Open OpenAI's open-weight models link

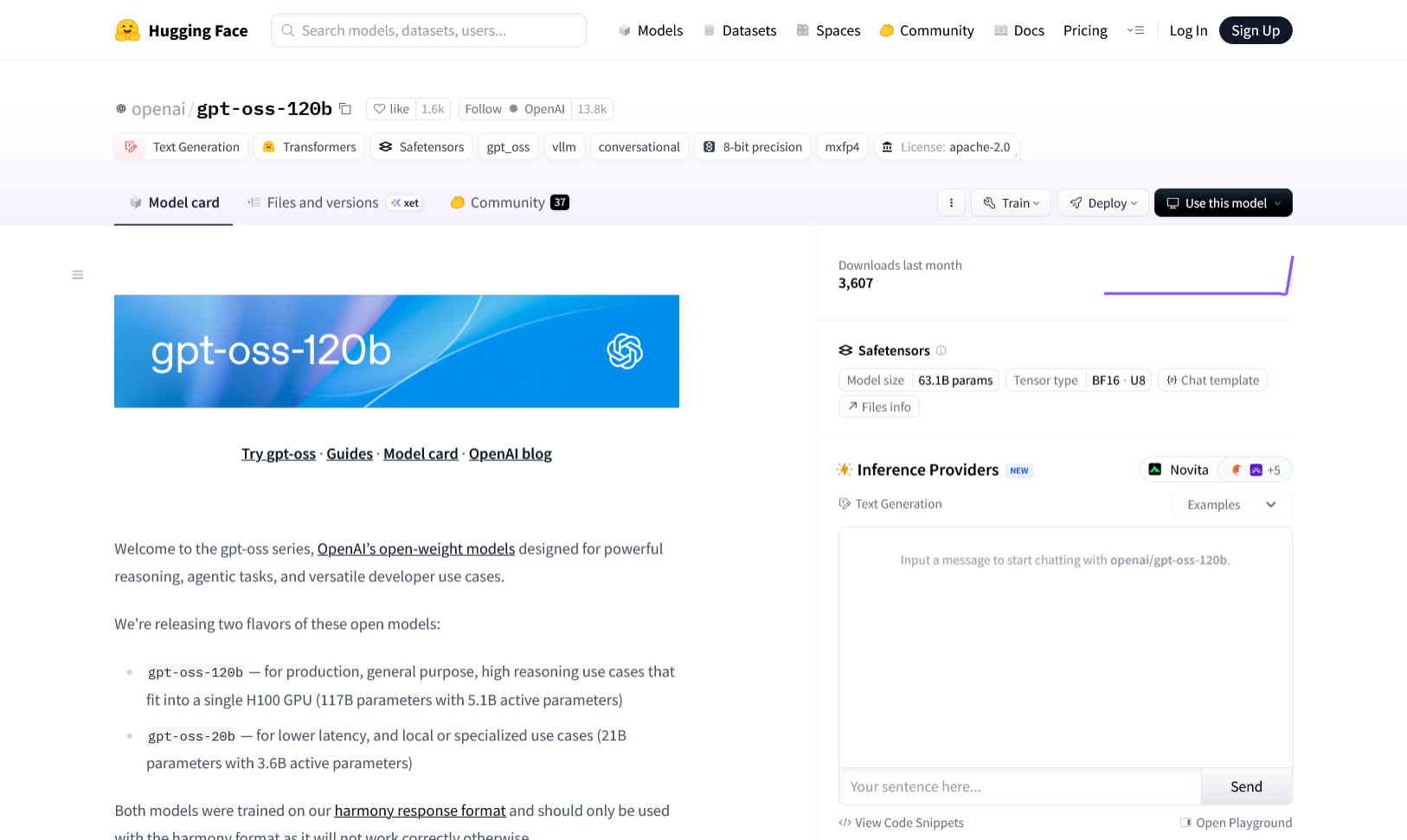416,549
